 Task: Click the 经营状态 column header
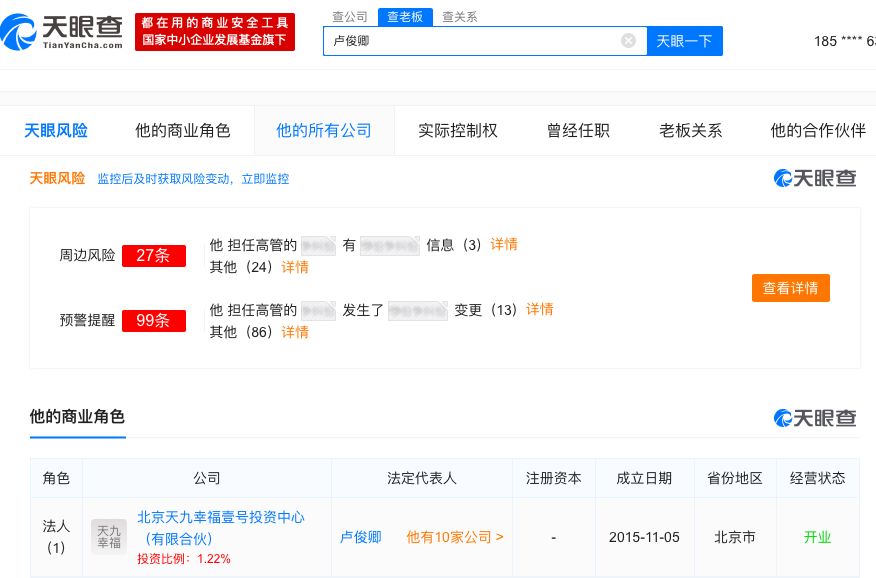pyautogui.click(x=817, y=478)
